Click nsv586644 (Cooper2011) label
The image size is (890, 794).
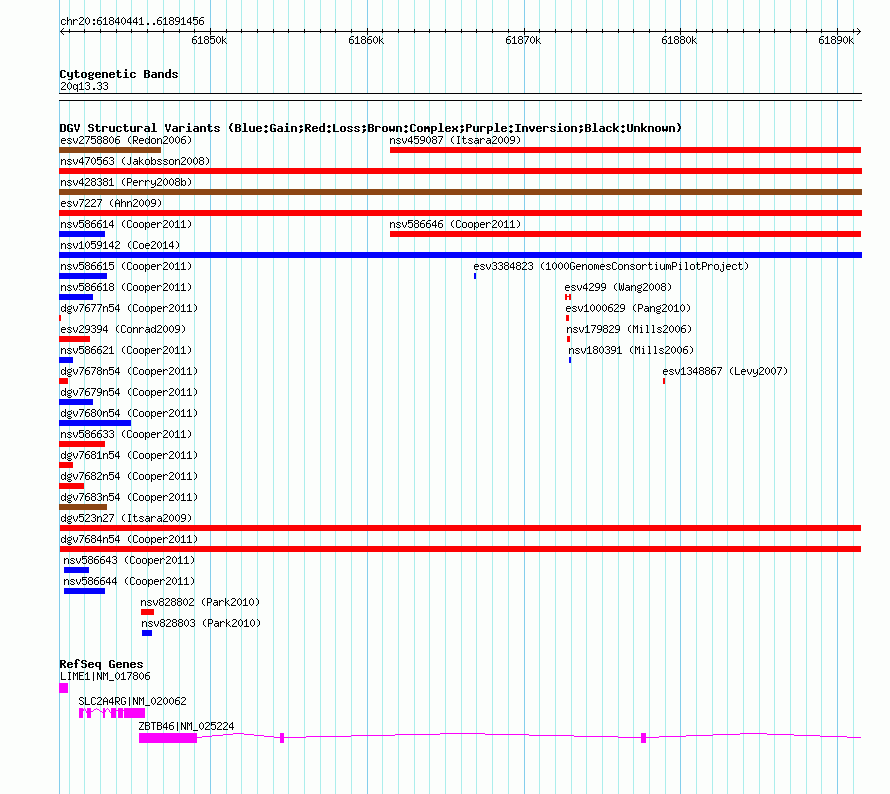(x=129, y=581)
